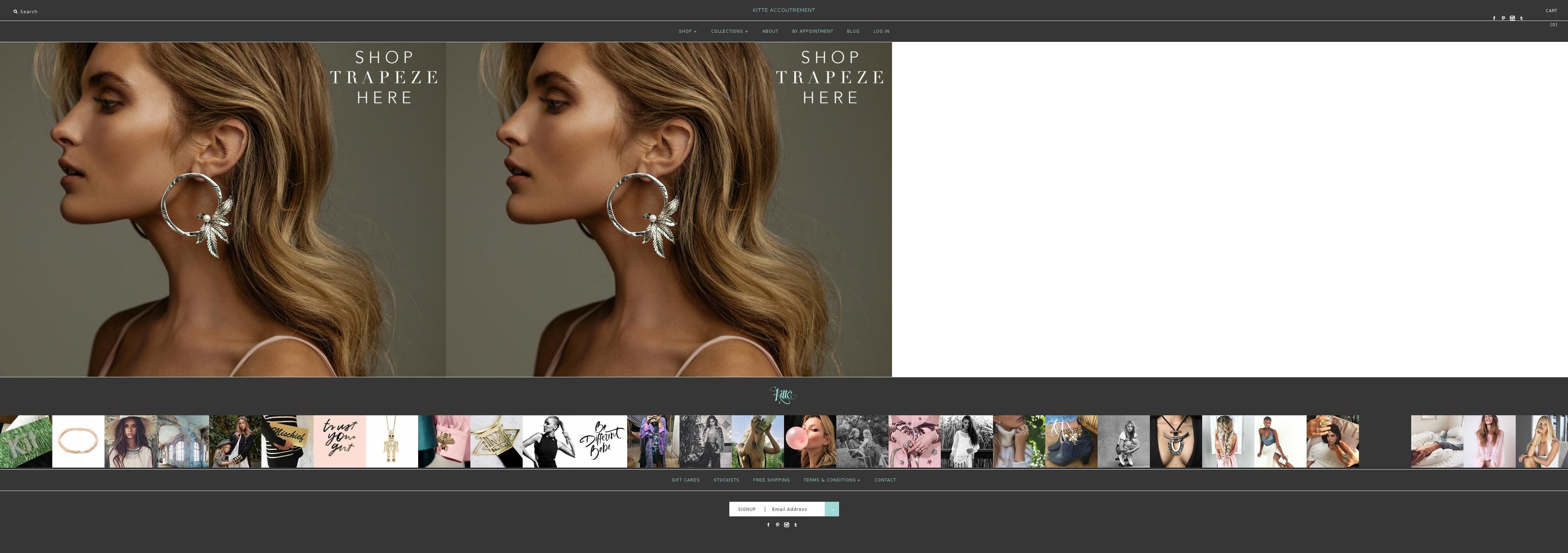
Task: Expand Terms & Conditions + footer menu
Action: pyautogui.click(x=832, y=480)
